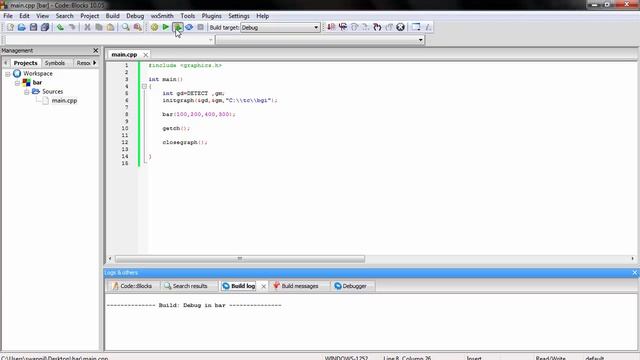
Task: Click the green Run arrow icon
Action: click(x=166, y=27)
